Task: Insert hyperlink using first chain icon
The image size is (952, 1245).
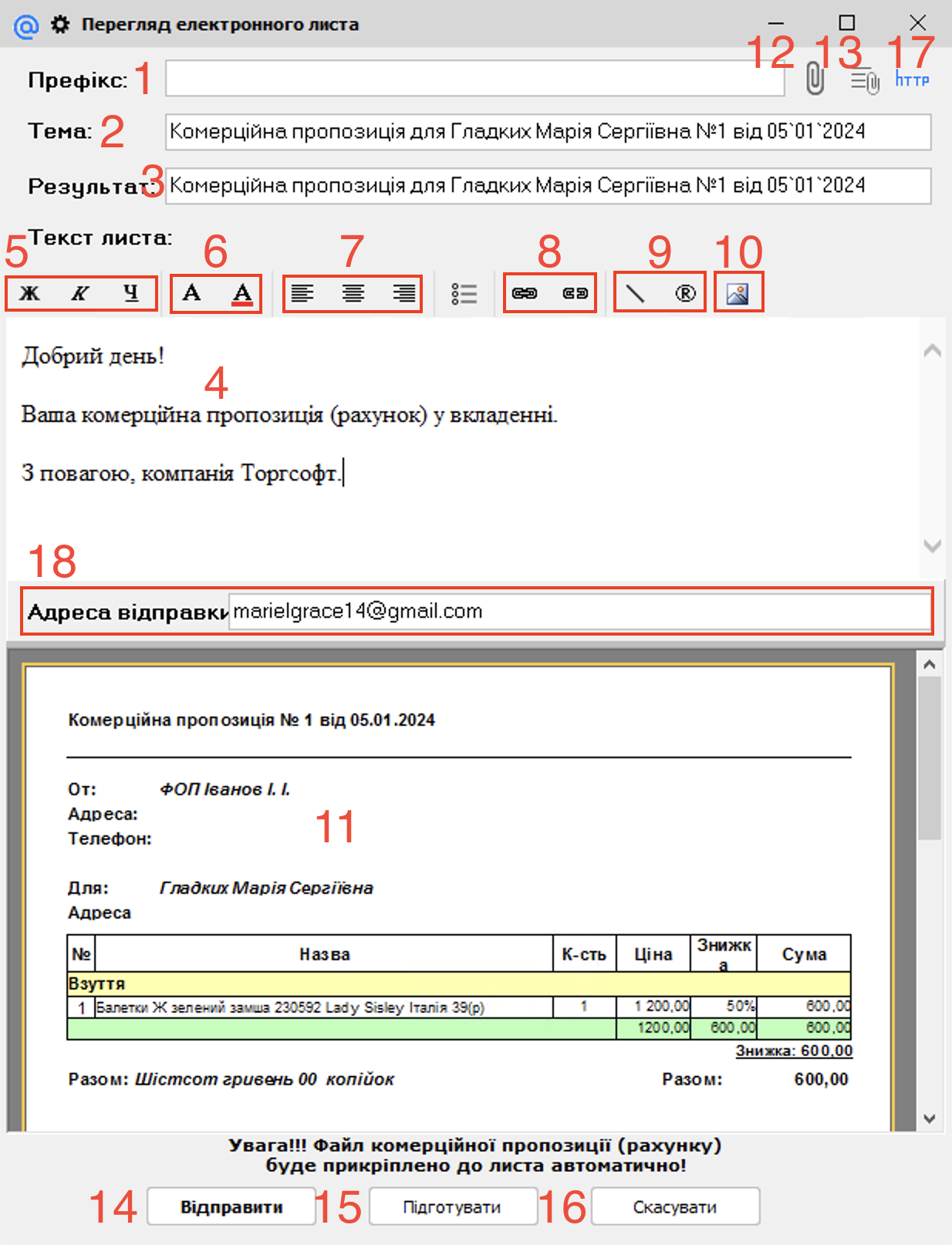Action: coord(525,294)
